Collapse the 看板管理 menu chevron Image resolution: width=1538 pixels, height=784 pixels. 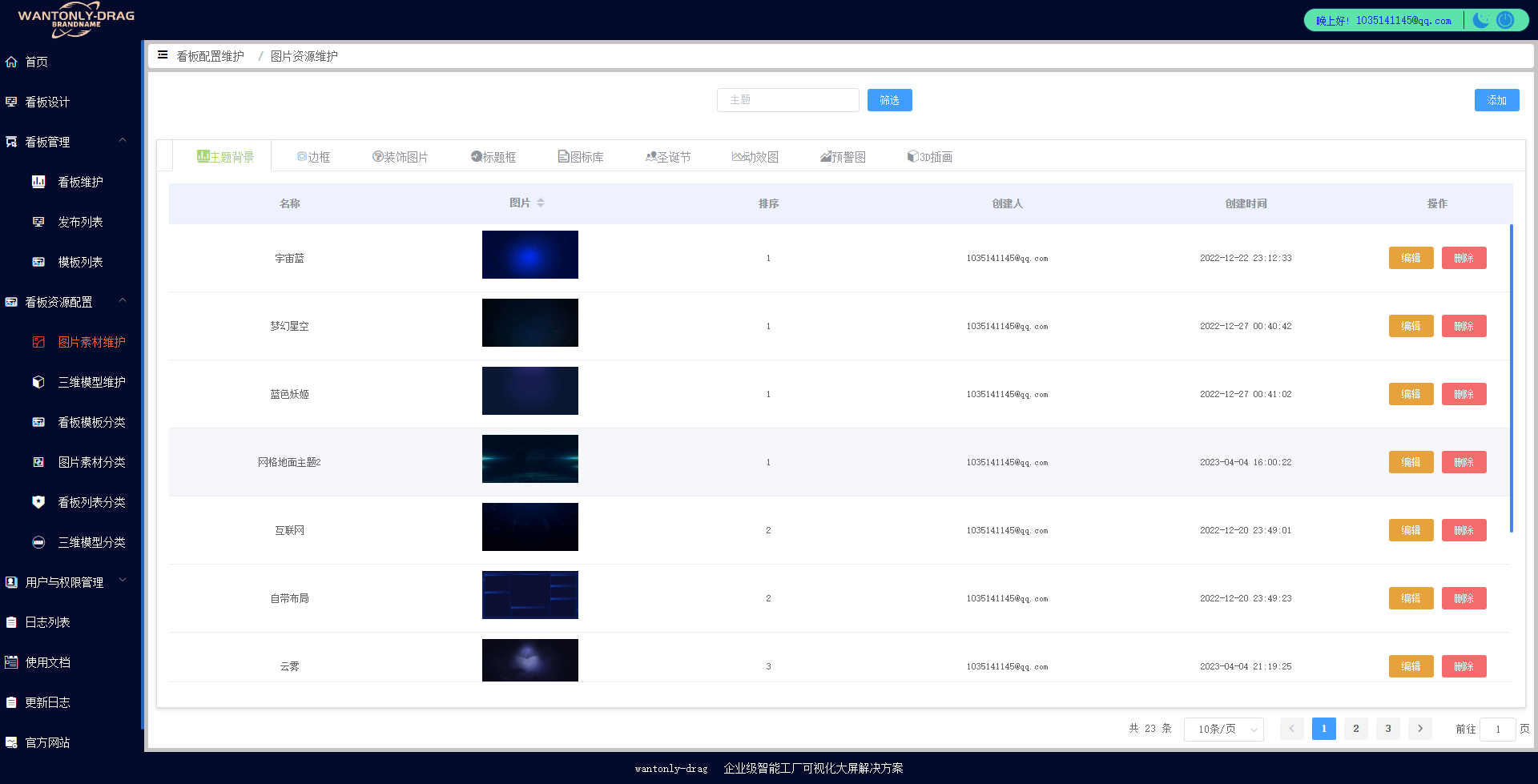pos(123,140)
